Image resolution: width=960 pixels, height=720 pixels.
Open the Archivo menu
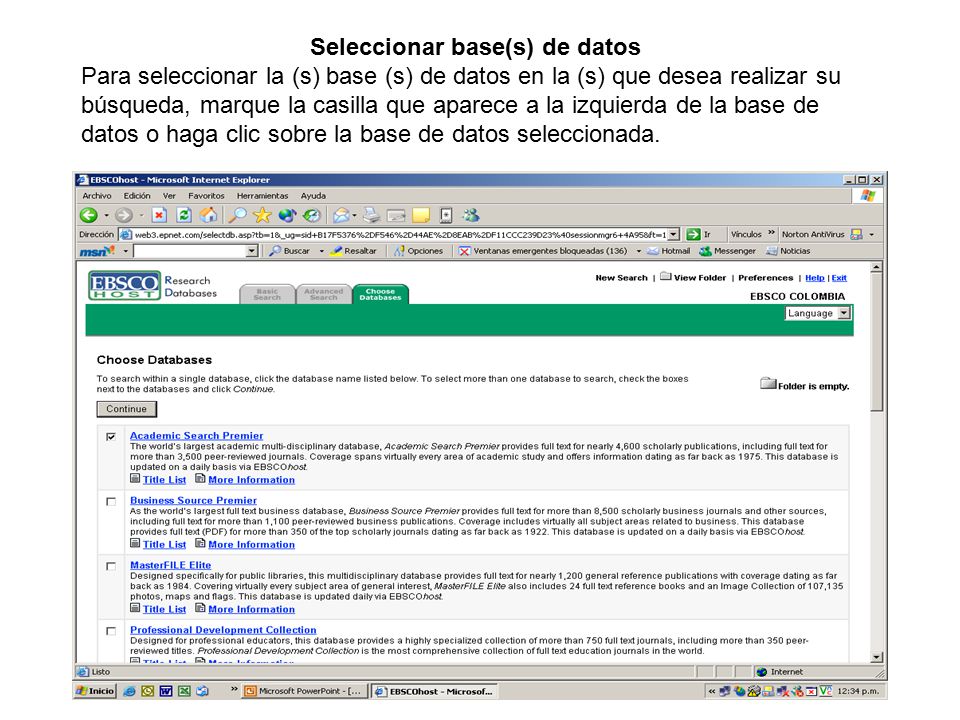coord(97,196)
